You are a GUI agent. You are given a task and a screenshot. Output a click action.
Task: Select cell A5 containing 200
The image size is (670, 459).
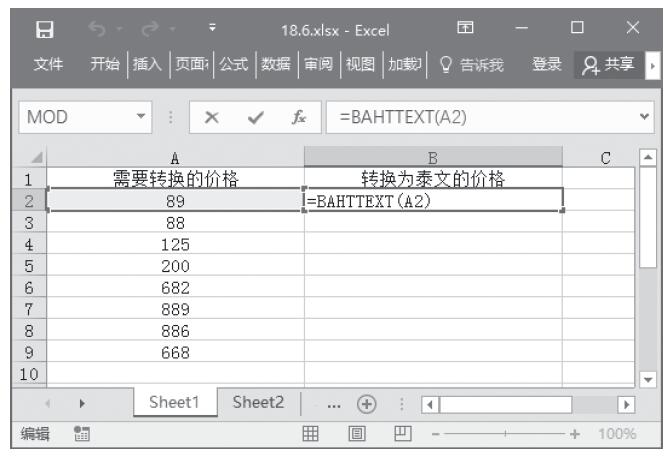click(x=175, y=265)
